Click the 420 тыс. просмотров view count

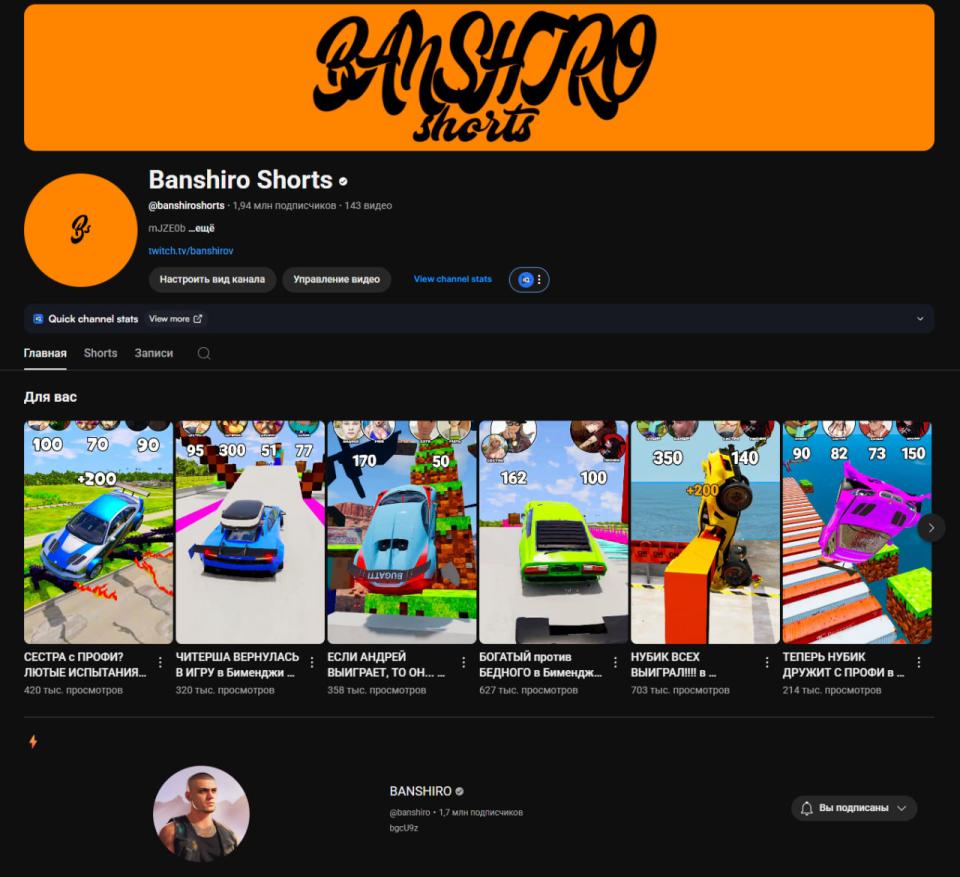click(73, 690)
